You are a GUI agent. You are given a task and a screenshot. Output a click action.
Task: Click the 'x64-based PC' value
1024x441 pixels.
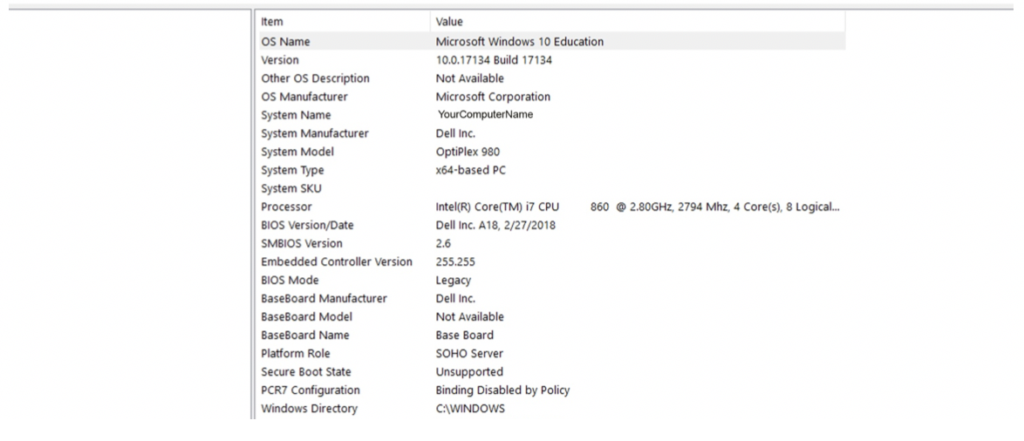pos(471,170)
